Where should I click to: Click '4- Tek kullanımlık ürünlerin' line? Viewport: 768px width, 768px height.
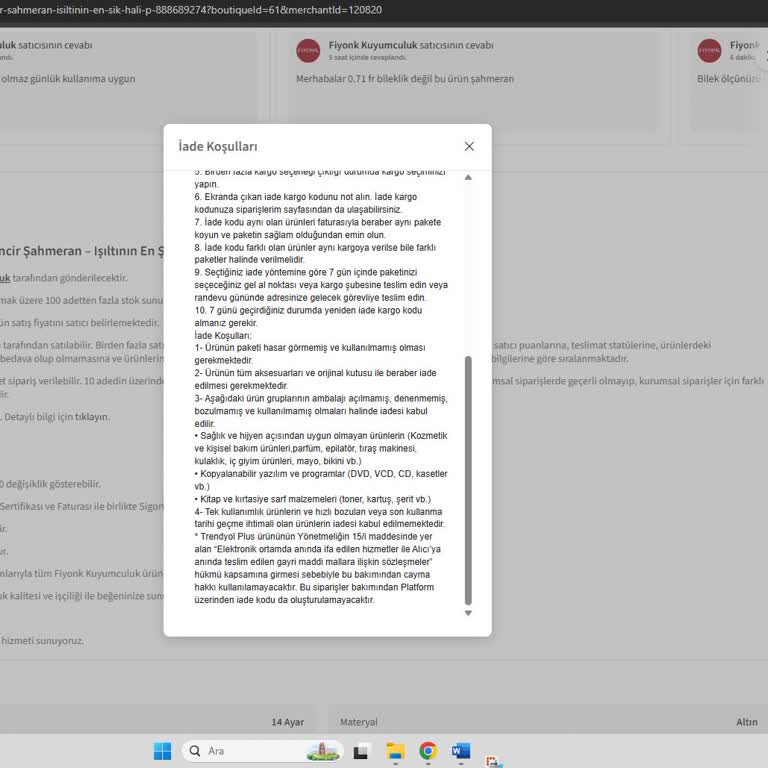pos(318,511)
